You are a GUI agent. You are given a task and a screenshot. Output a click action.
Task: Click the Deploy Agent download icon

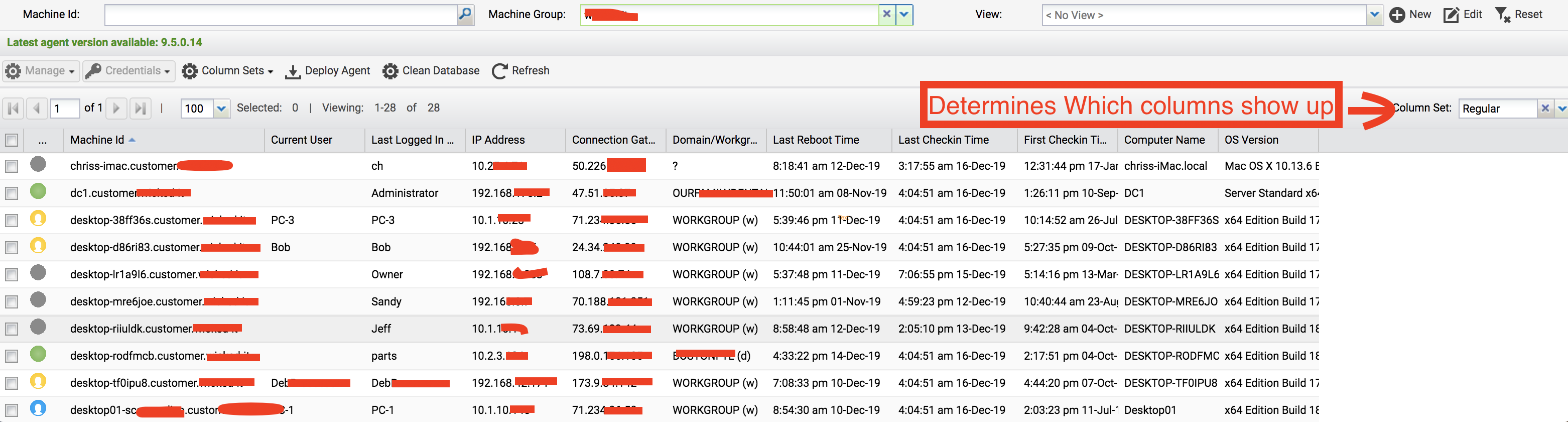pos(293,71)
